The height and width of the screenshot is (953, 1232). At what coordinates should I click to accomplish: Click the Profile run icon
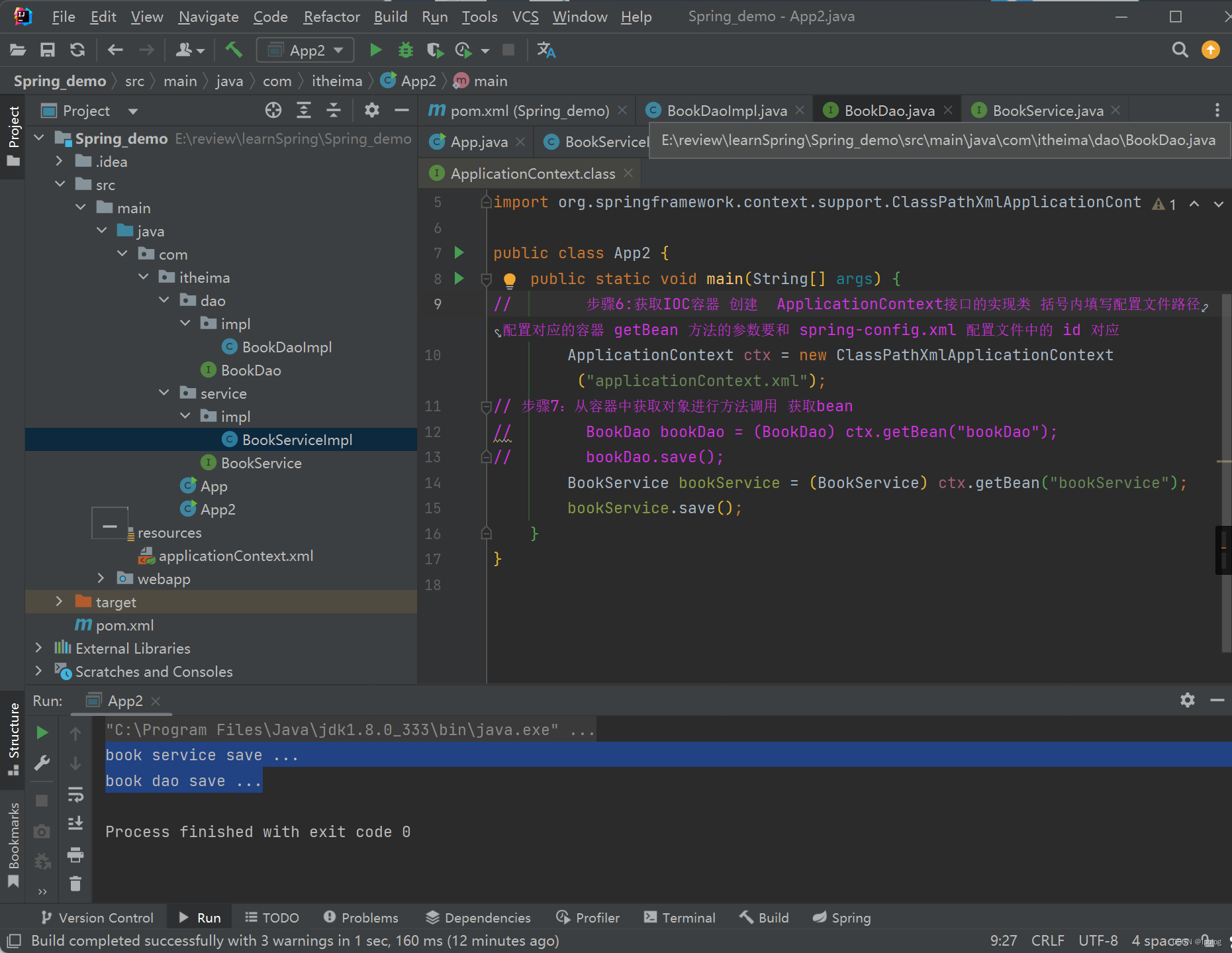463,50
